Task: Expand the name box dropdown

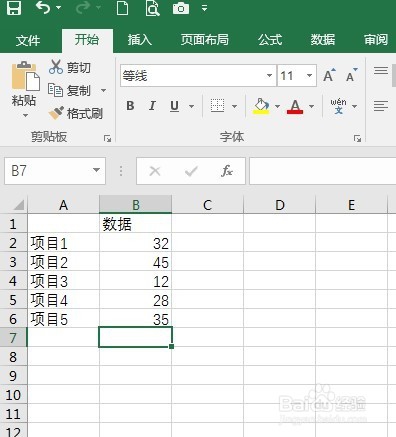Action: pyautogui.click(x=96, y=170)
